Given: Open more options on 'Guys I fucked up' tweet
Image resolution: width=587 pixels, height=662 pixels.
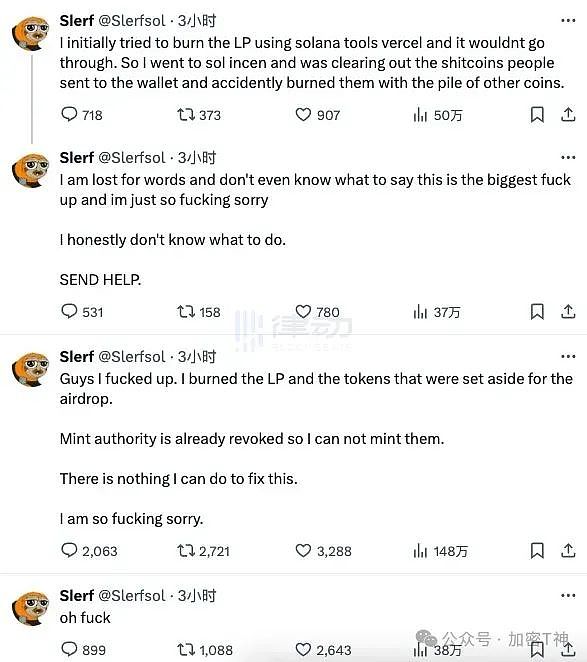Looking at the screenshot, I should 568,357.
